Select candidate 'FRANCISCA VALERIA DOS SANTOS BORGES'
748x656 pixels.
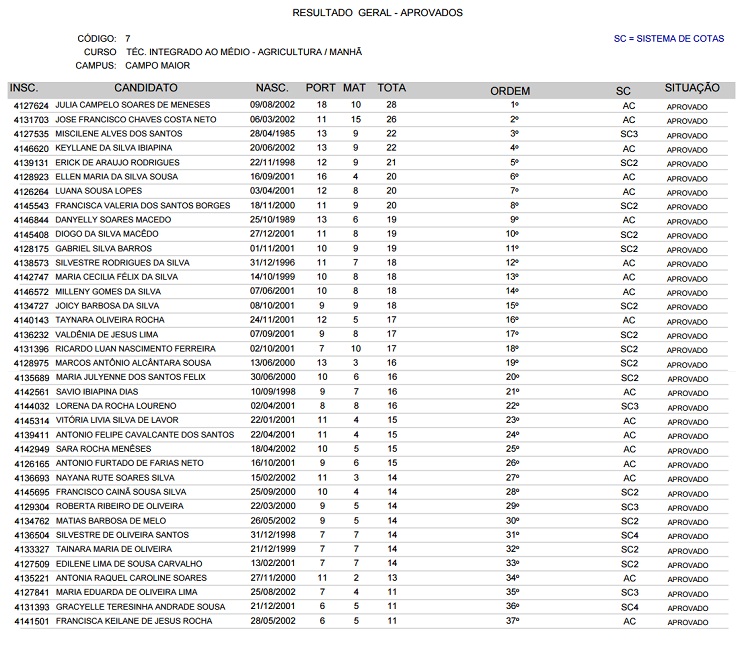143,205
